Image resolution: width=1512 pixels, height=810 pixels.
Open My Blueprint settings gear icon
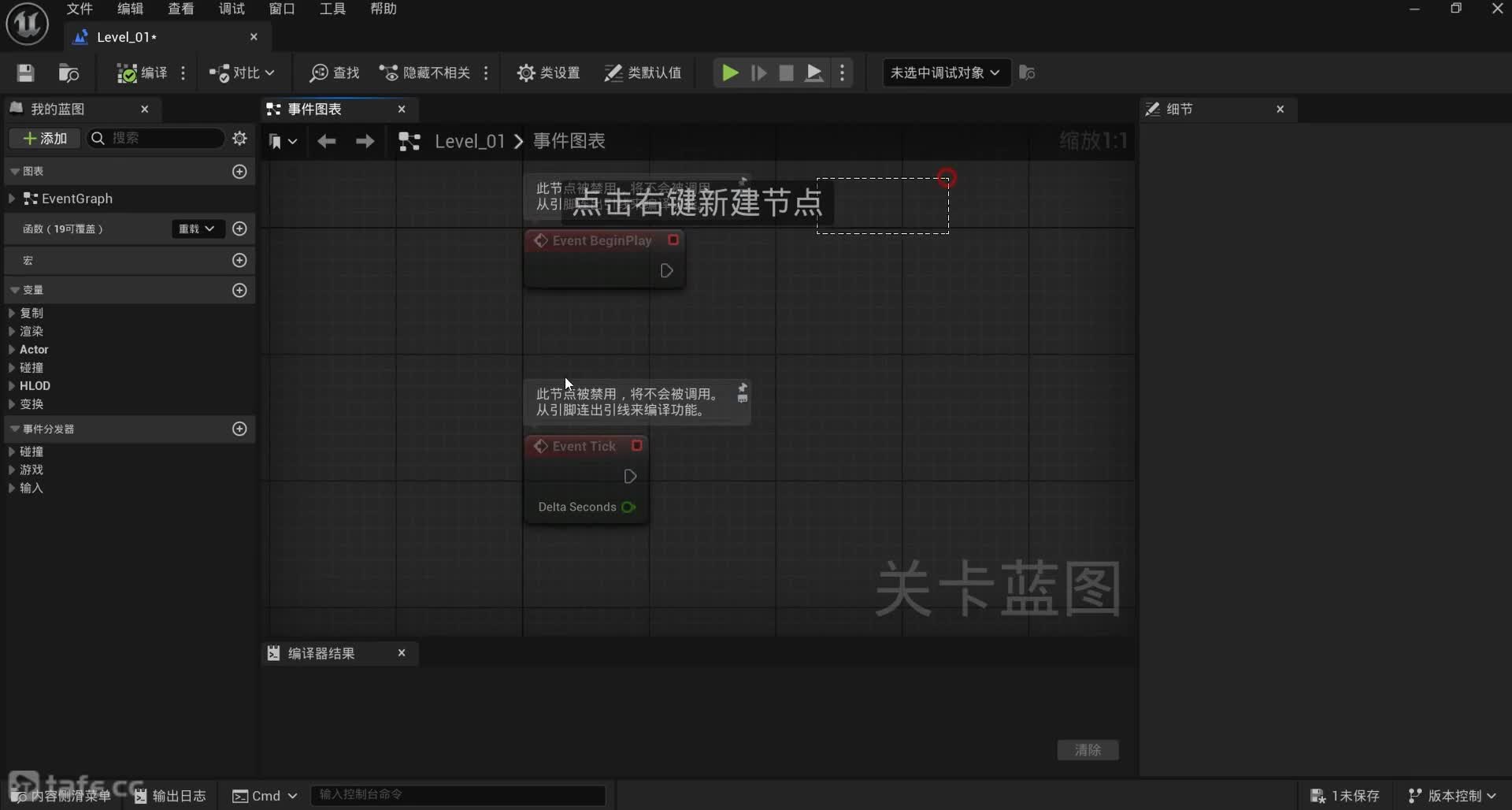240,139
